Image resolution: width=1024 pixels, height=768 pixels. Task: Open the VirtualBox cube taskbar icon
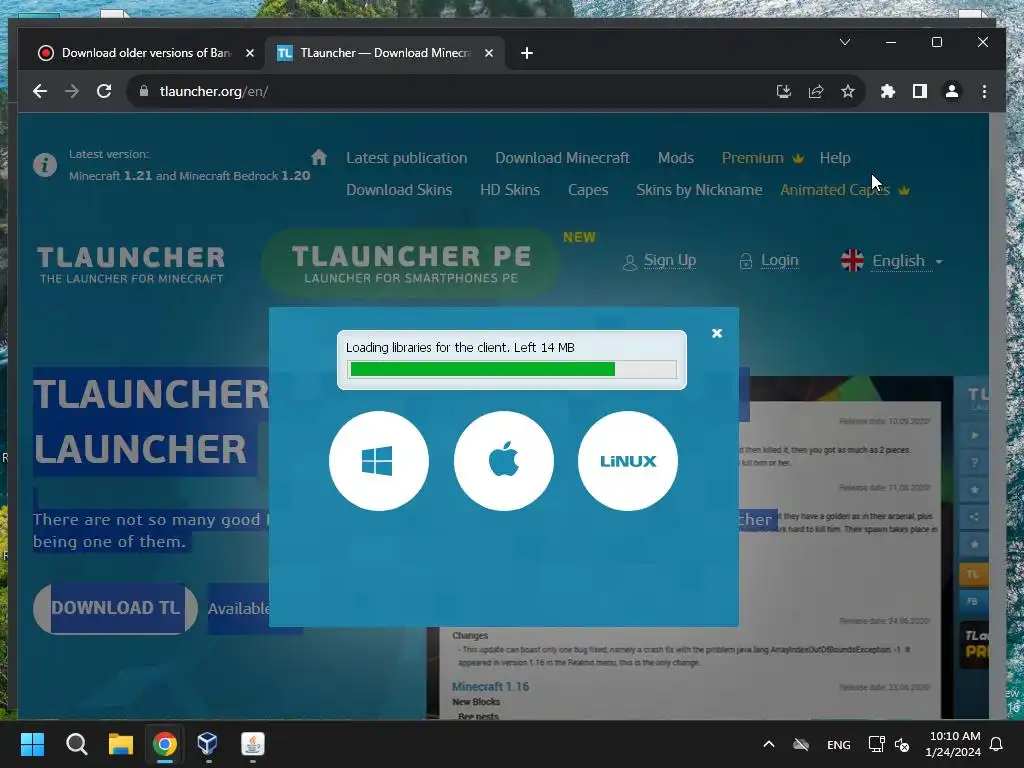pyautogui.click(x=208, y=744)
